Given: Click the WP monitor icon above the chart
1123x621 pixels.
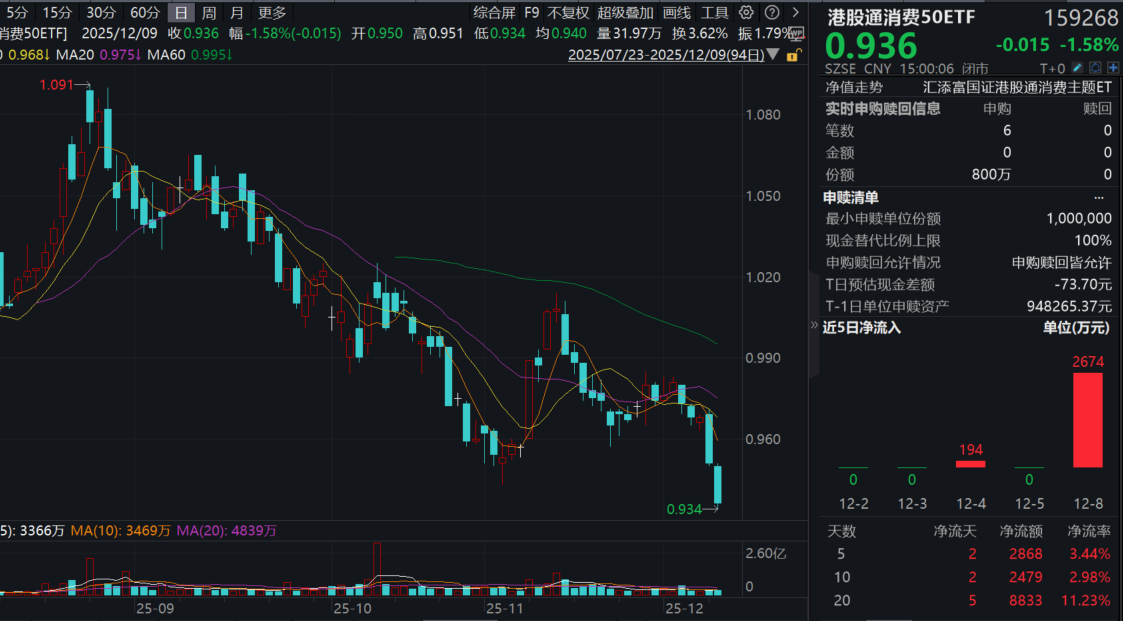Looking at the screenshot, I should pos(797,32).
